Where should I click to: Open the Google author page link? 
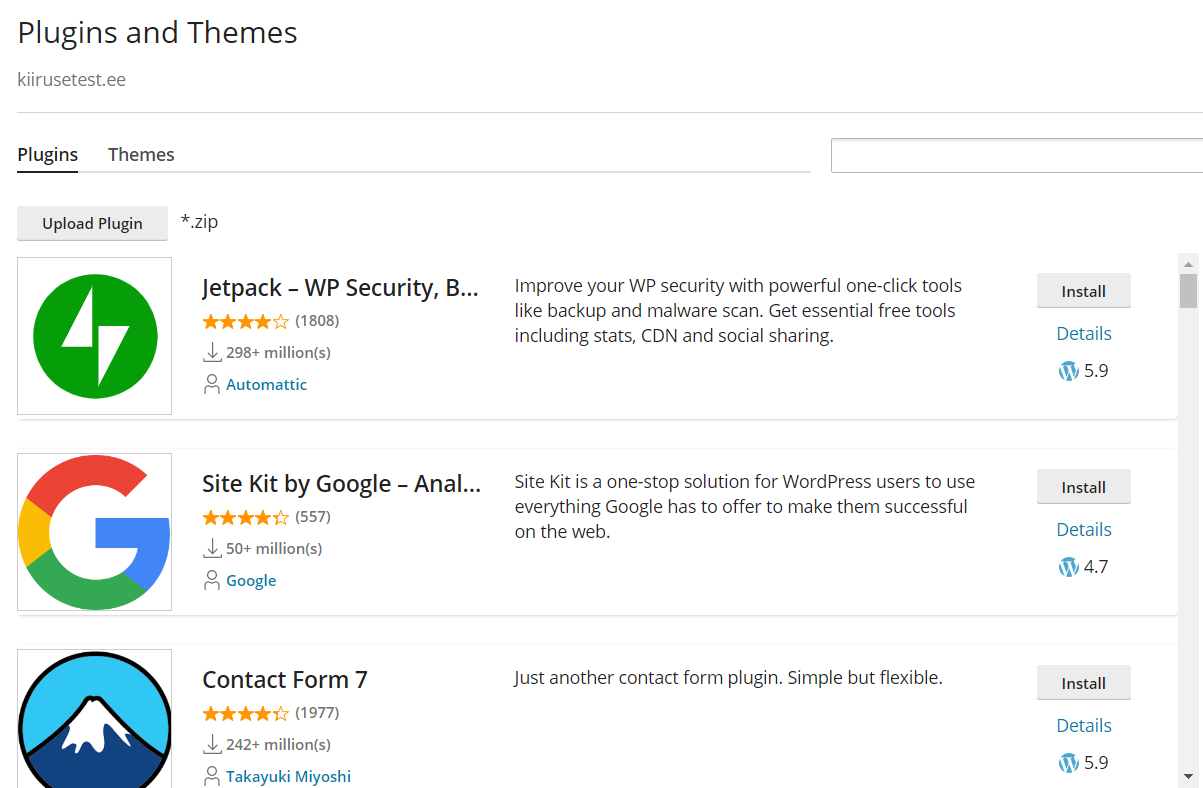(251, 580)
